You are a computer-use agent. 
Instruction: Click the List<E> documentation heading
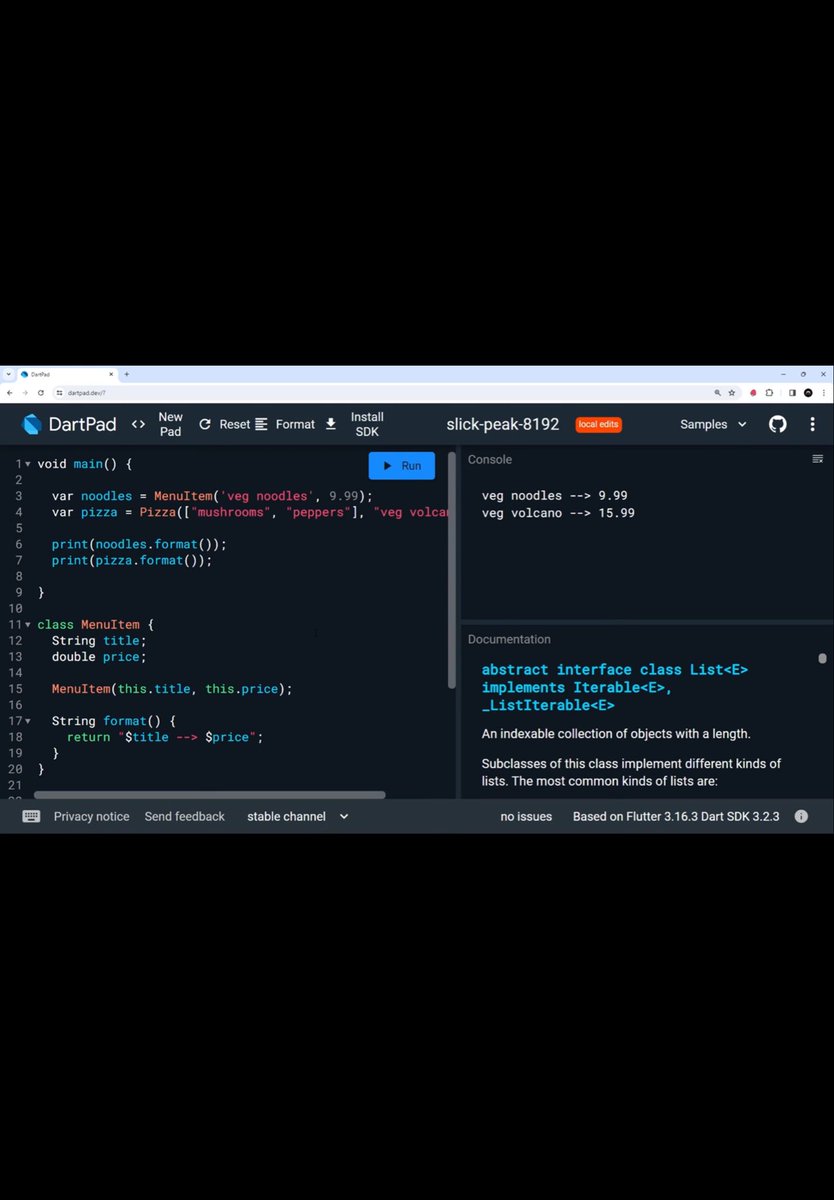(614, 687)
